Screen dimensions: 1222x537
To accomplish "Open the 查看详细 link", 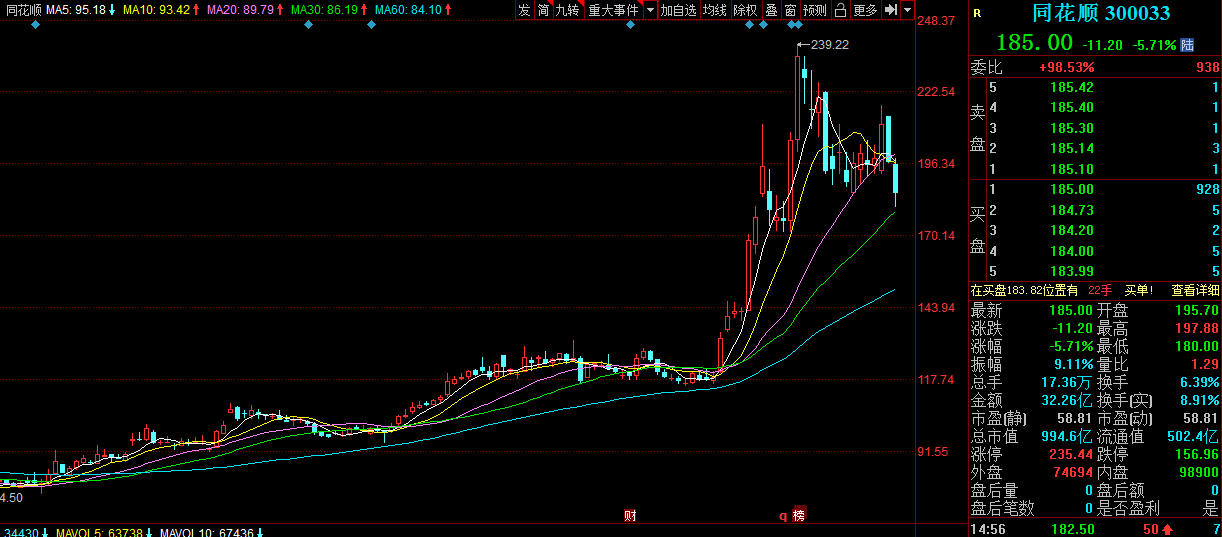I will point(1196,290).
